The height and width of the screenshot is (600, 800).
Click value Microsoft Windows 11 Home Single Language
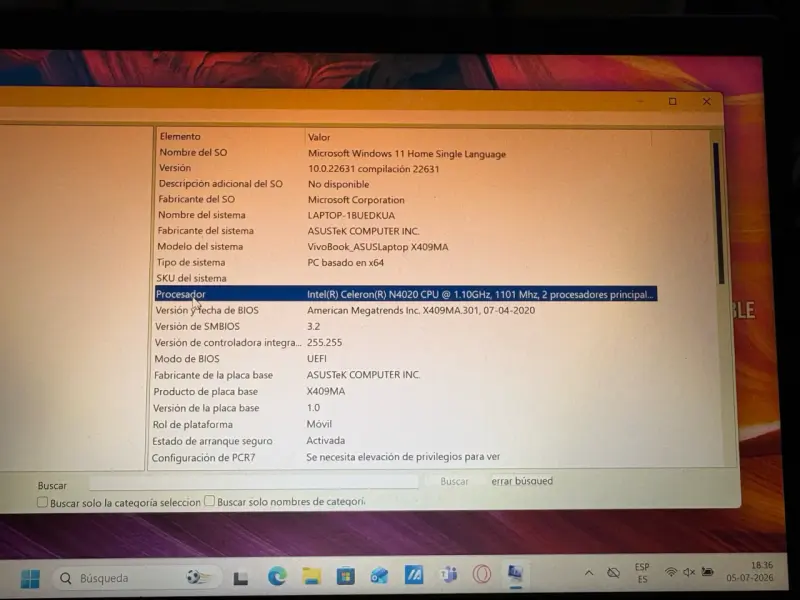407,154
